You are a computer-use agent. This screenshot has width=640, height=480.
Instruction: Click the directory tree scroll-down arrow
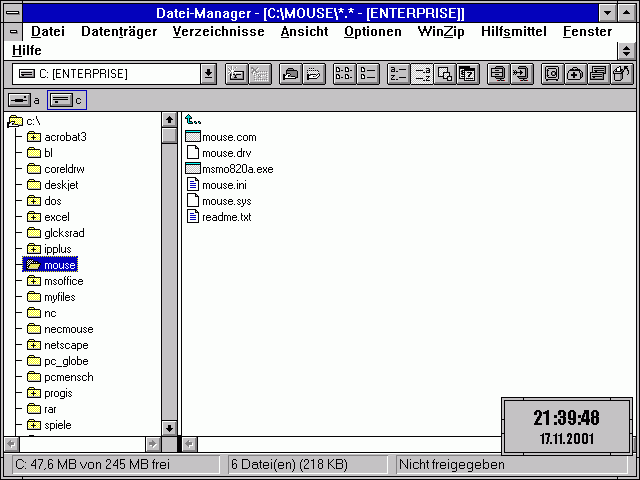[169, 426]
